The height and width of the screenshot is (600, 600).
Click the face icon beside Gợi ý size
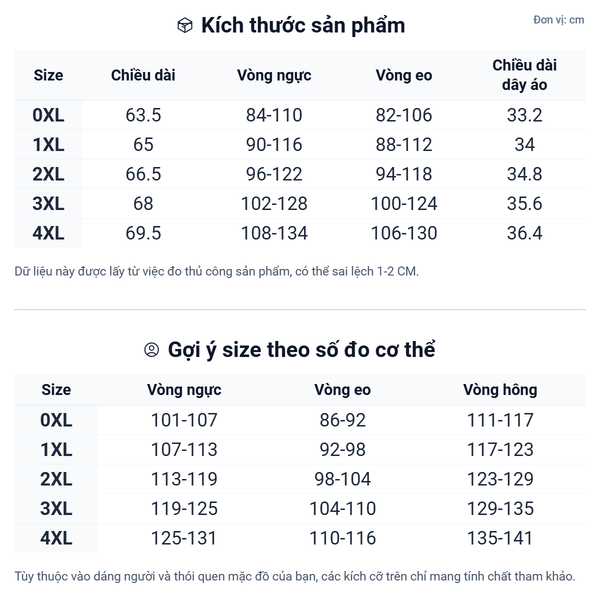tap(152, 350)
